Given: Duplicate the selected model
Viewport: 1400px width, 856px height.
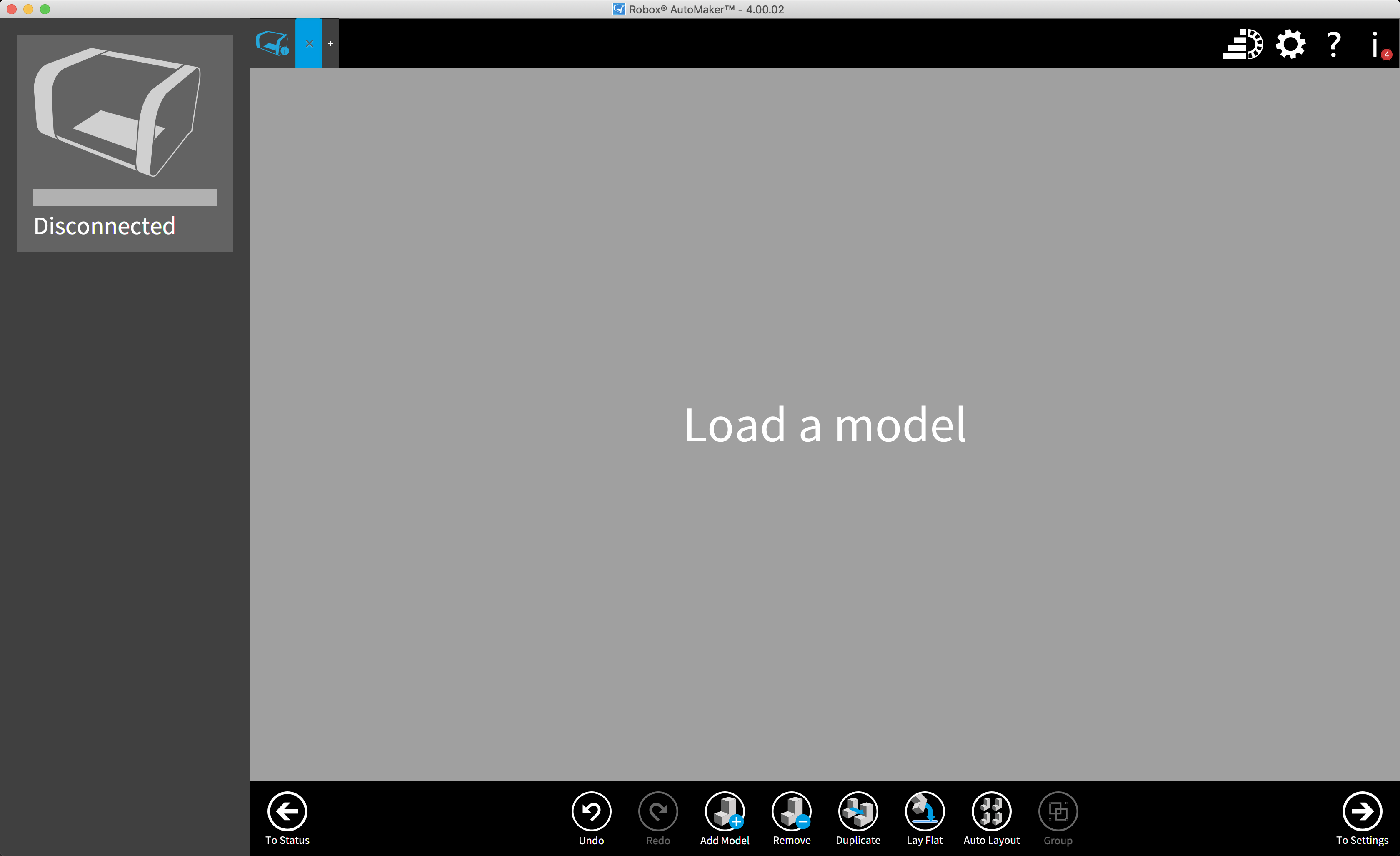Looking at the screenshot, I should coord(857,811).
